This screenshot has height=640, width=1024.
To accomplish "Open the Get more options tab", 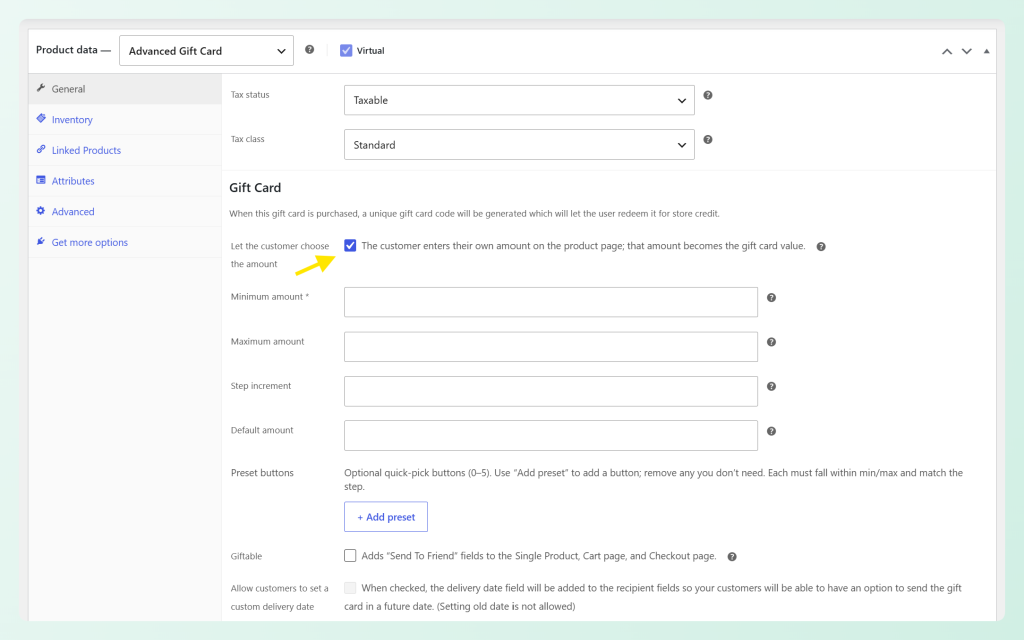I will click(x=125, y=242).
